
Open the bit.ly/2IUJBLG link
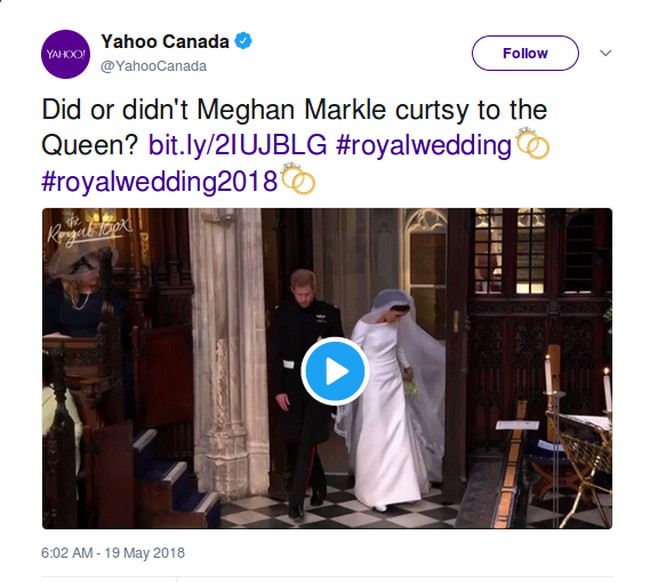pyautogui.click(x=237, y=145)
